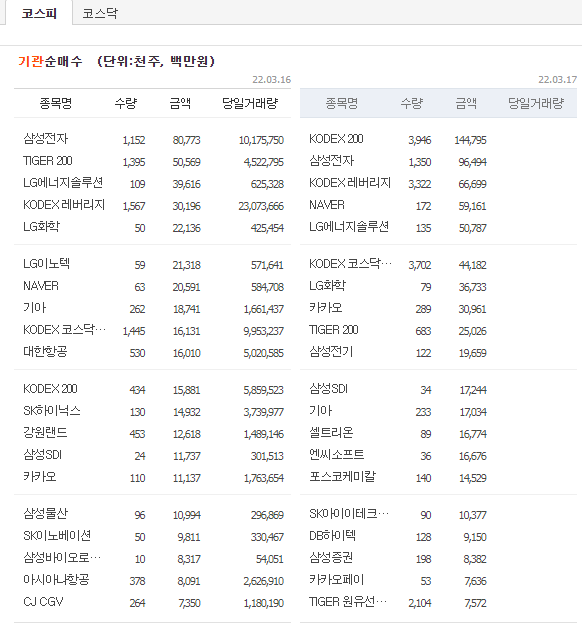
Task: Select amount value 80,773
Action: pos(186,140)
